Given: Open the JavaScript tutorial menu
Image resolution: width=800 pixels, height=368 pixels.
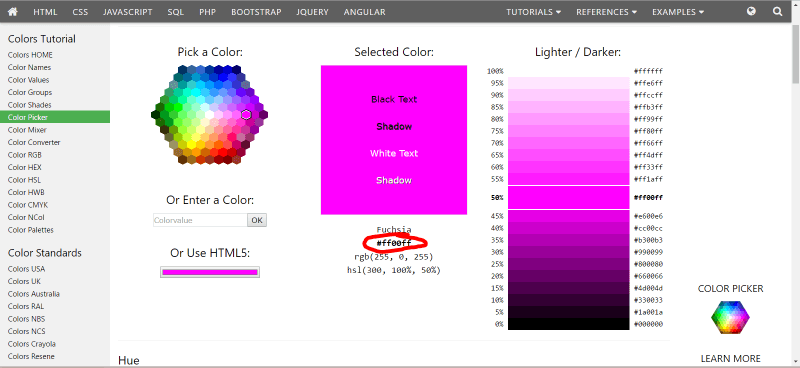Looking at the screenshot, I should pos(128,12).
